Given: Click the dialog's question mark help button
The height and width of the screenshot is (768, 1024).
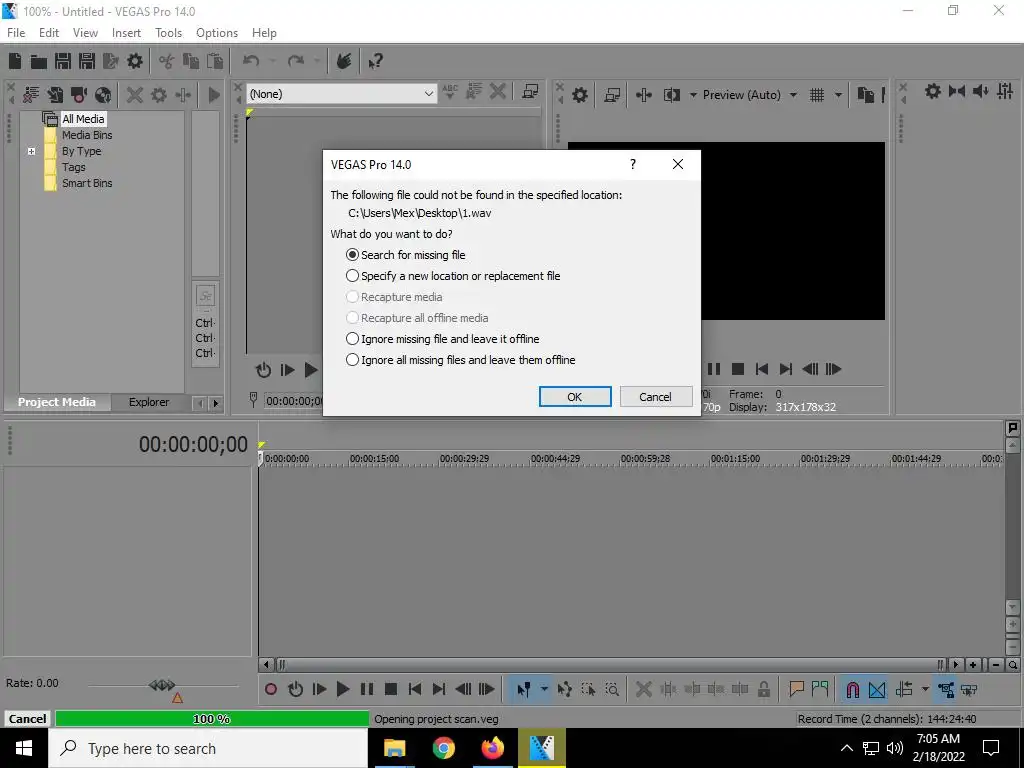Looking at the screenshot, I should tap(632, 164).
